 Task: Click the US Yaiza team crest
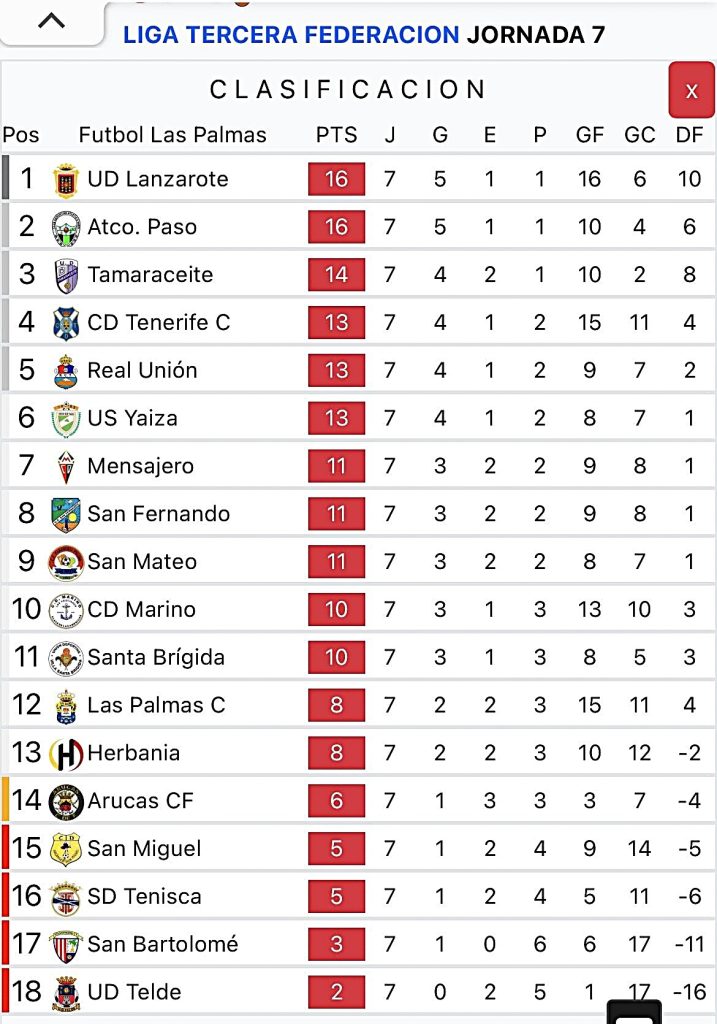click(x=65, y=418)
